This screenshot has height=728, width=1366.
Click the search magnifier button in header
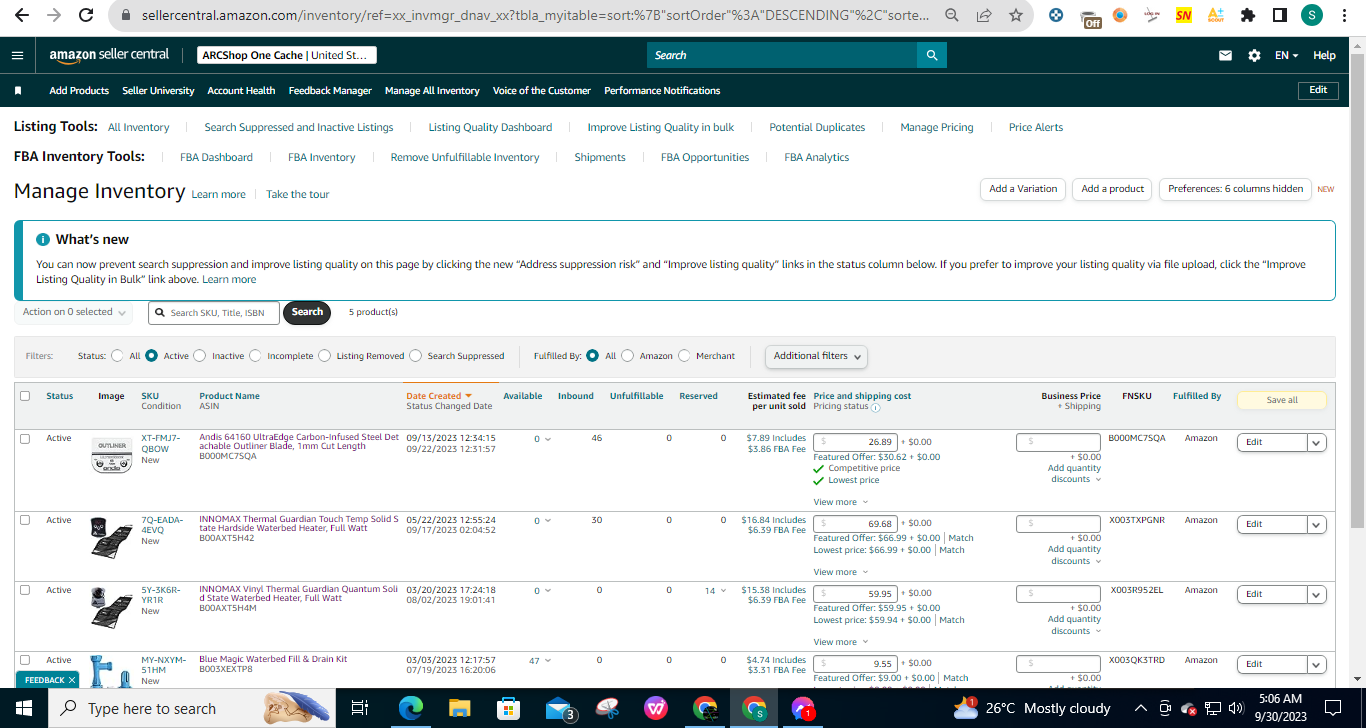tap(932, 55)
